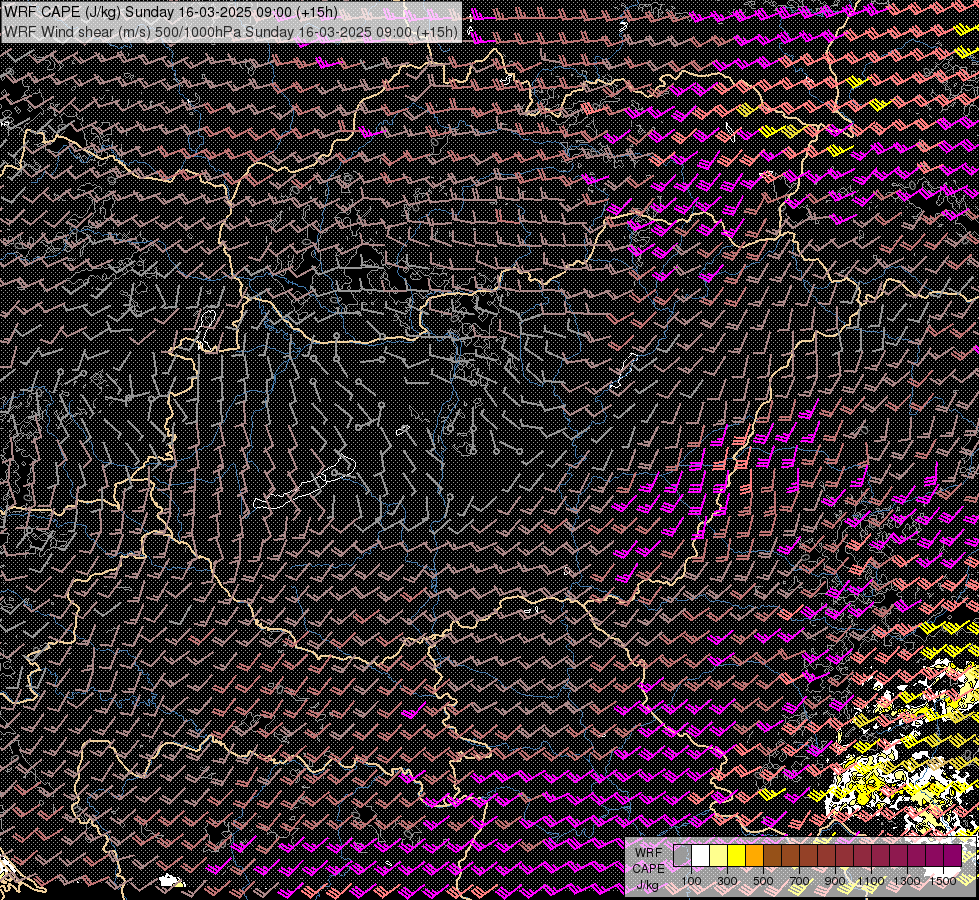Click the WRF label in the legend
979x900 pixels.
[x=649, y=853]
